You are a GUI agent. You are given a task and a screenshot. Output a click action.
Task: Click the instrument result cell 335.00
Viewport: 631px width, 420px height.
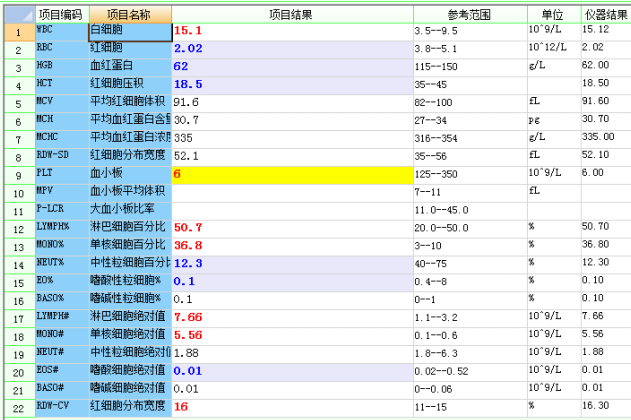[604, 138]
